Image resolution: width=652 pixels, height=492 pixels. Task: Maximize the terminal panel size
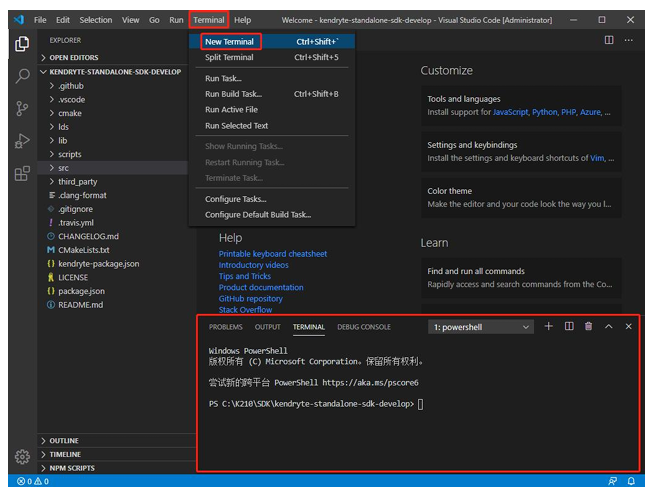608,326
